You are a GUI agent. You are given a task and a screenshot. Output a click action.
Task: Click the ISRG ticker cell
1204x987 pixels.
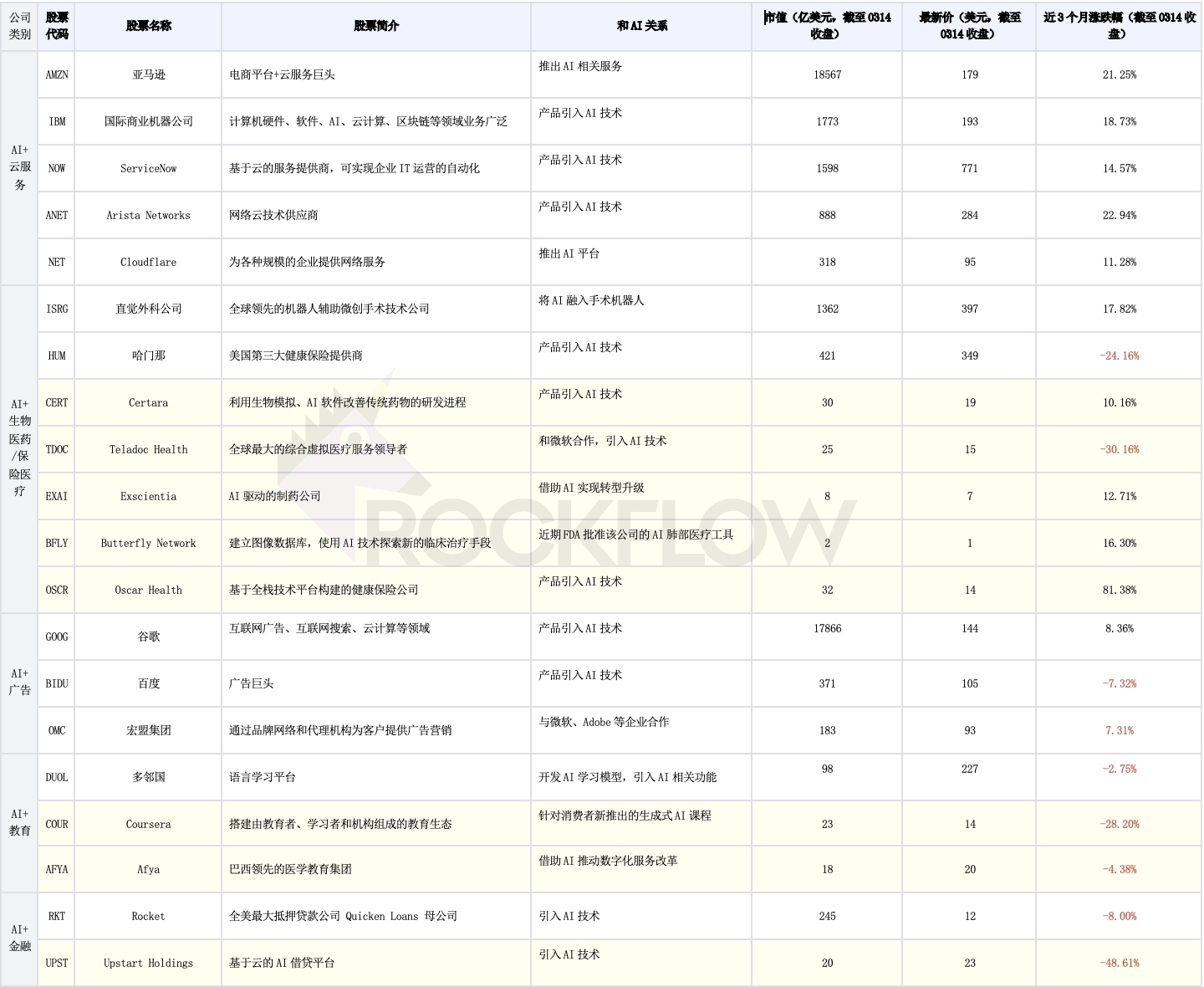(x=57, y=309)
